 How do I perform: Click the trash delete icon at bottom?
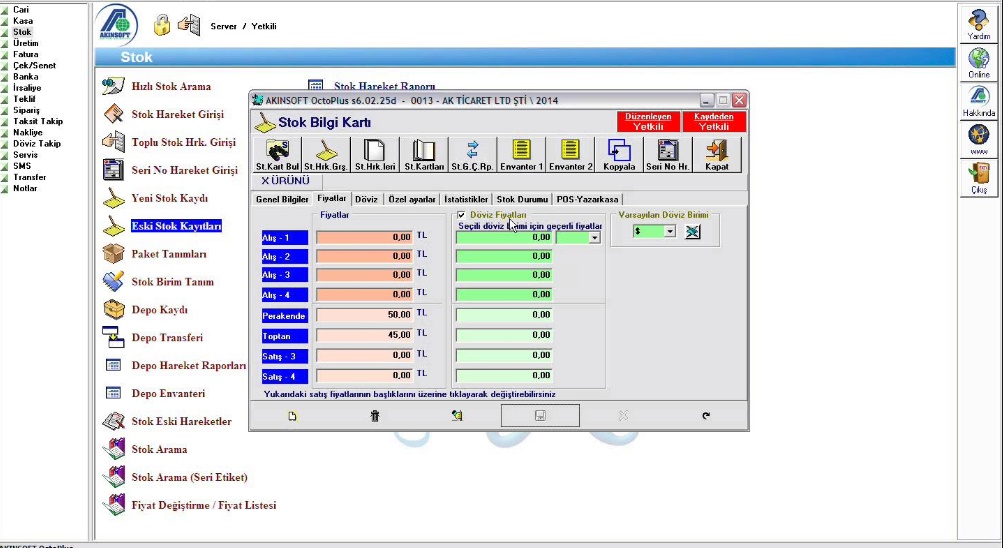375,416
